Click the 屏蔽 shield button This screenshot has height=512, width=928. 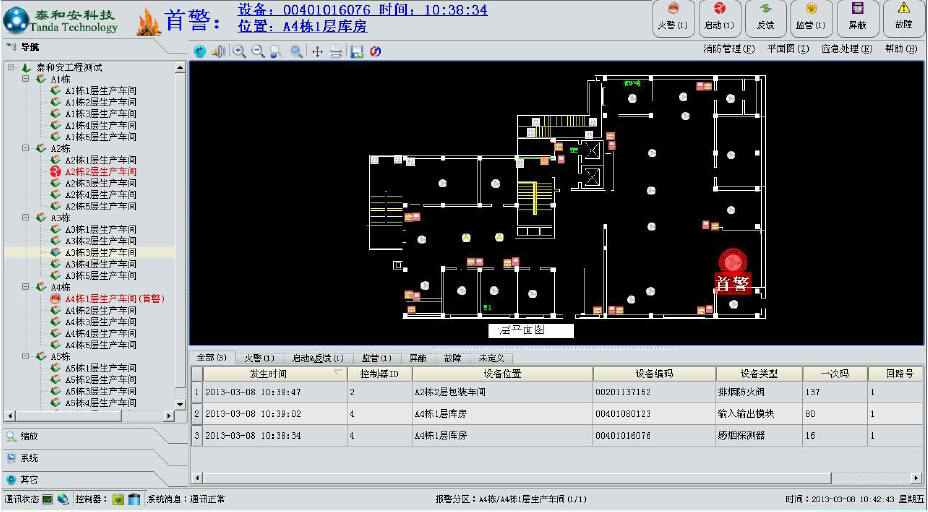[857, 17]
